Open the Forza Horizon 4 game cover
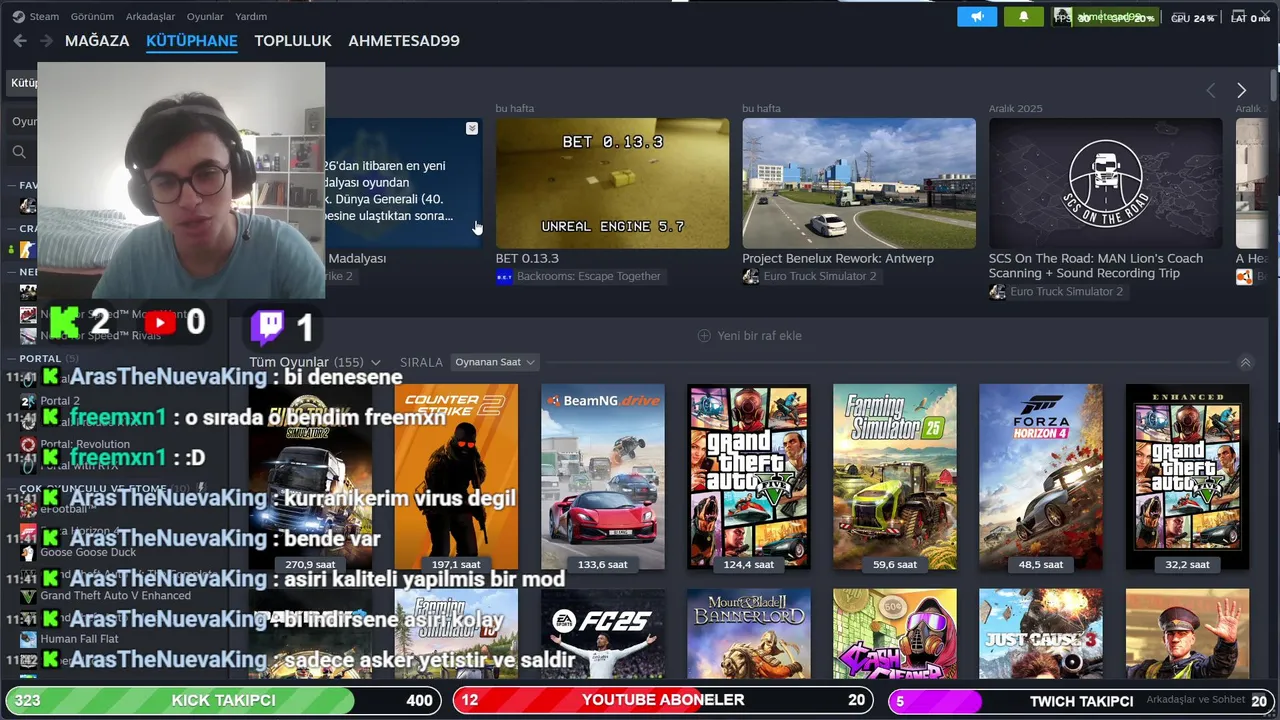This screenshot has width=1280, height=720. point(1041,477)
